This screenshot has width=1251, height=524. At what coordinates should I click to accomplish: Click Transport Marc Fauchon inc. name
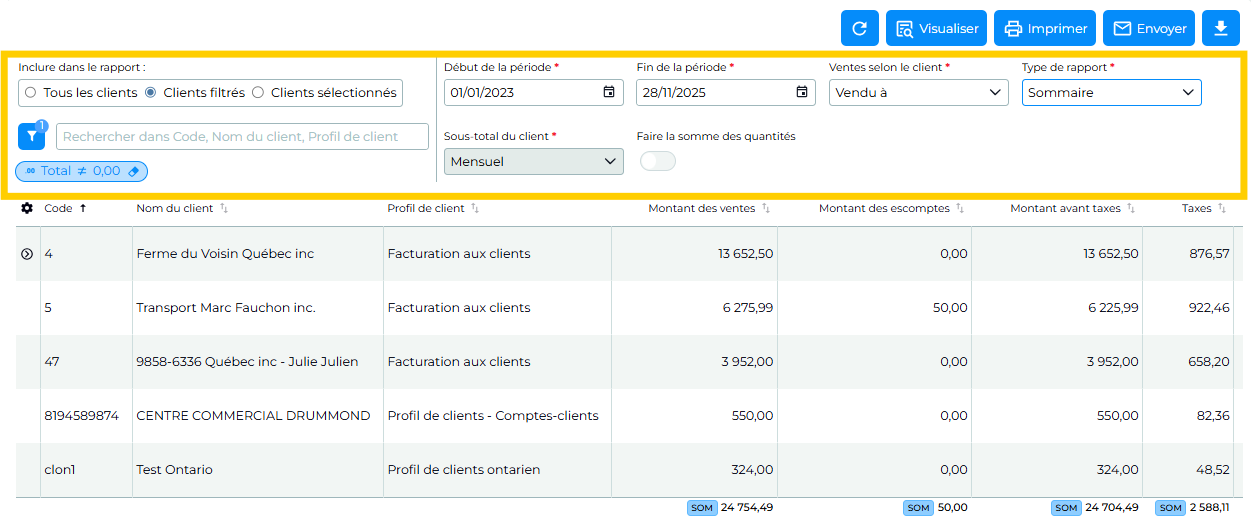pos(226,308)
